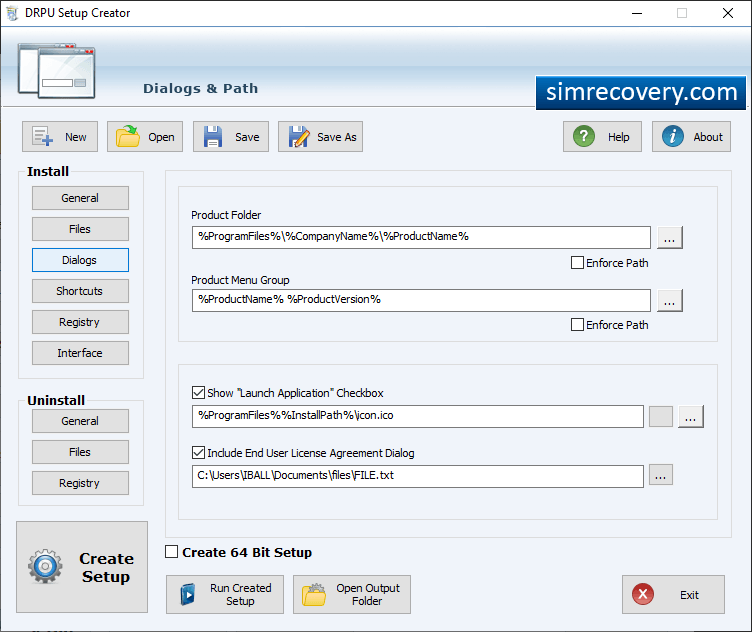The height and width of the screenshot is (632, 752).
Task: Click into the Product Folder text field
Action: (x=421, y=237)
